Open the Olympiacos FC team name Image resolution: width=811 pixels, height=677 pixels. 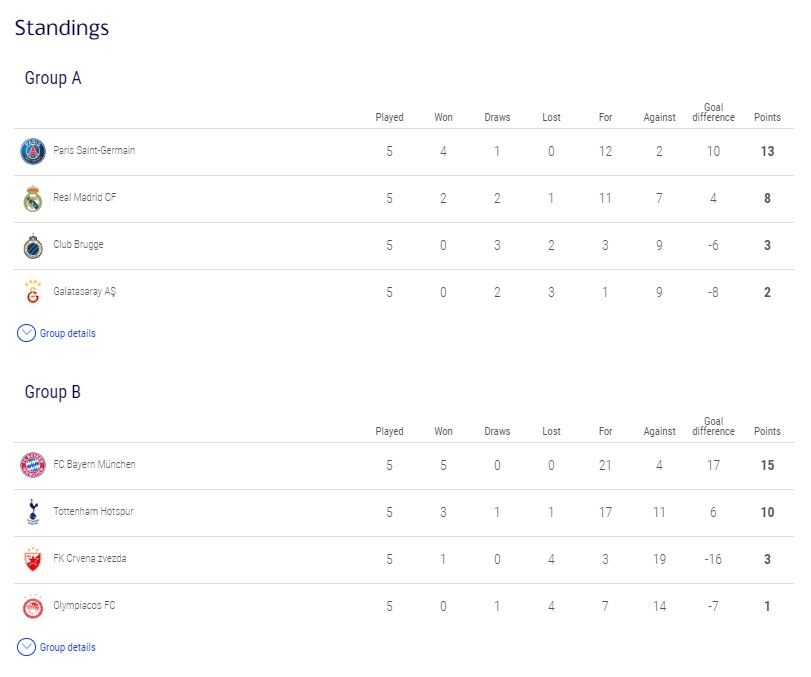click(84, 605)
